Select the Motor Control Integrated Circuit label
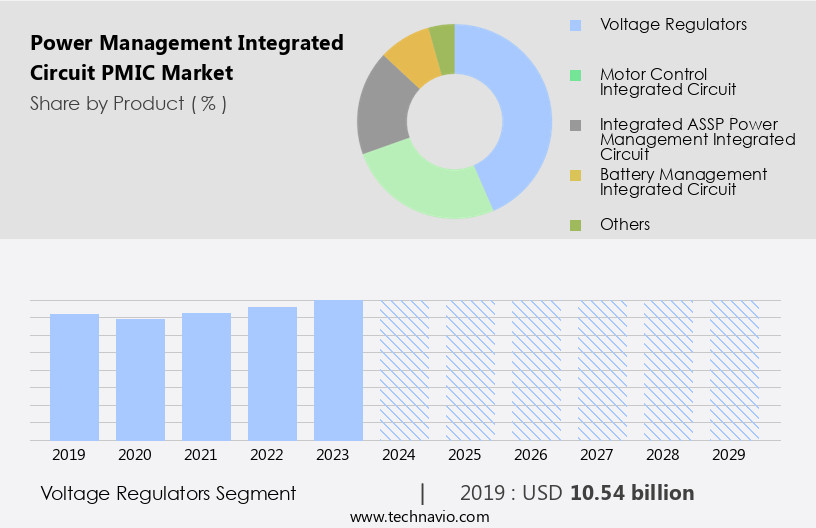 667,82
